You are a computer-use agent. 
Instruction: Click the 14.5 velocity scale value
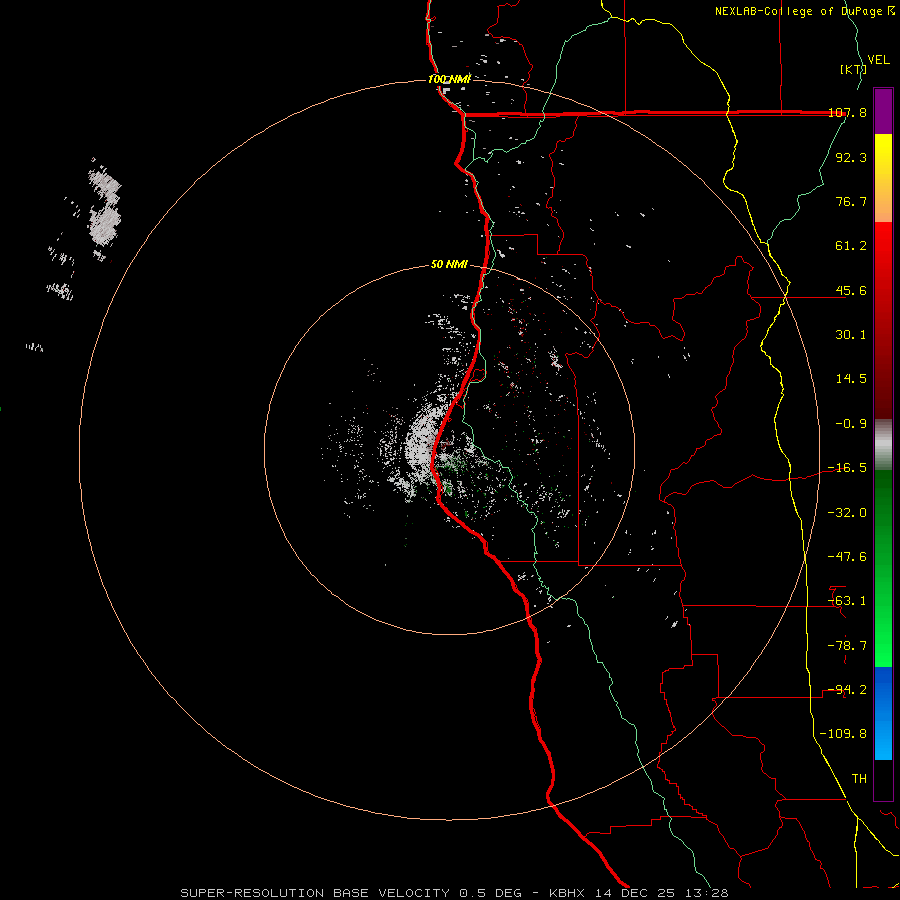[851, 379]
